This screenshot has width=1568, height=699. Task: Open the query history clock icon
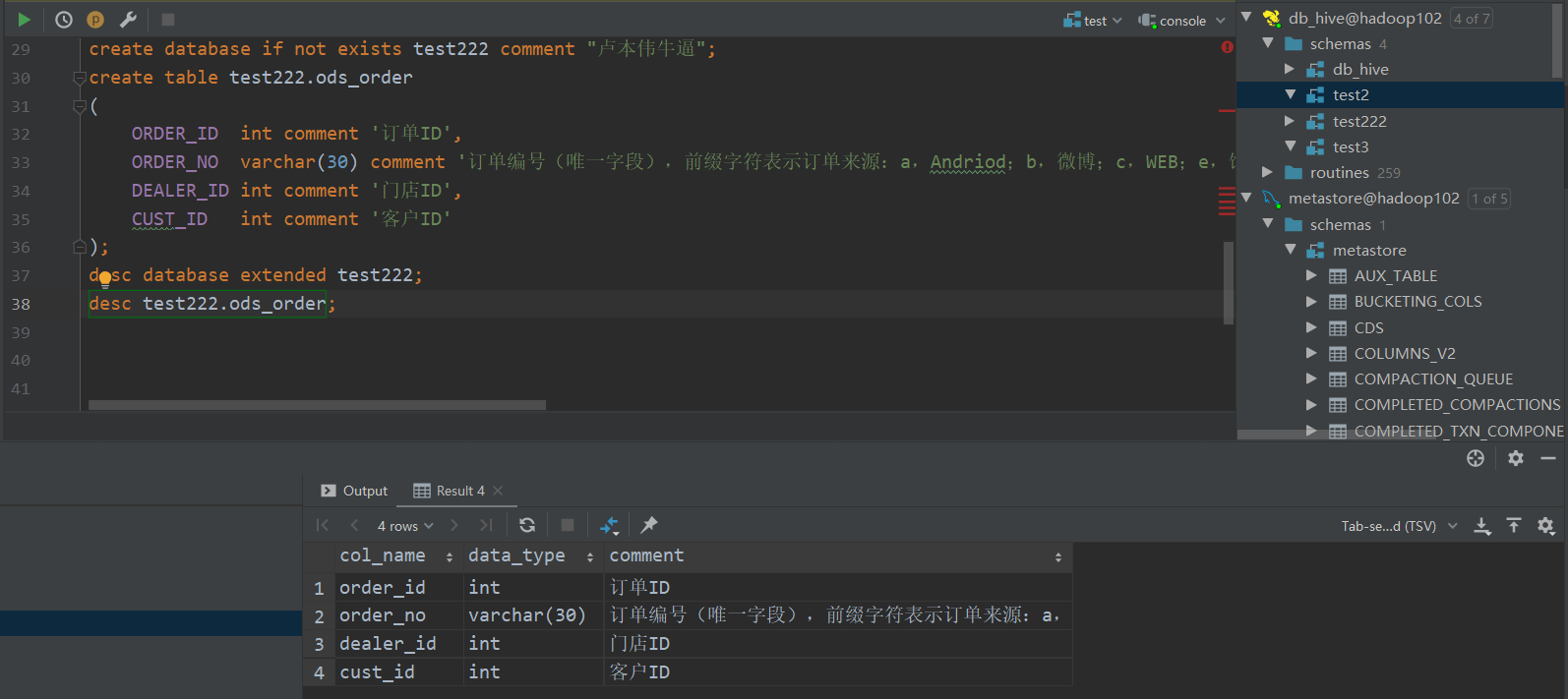coord(64,20)
